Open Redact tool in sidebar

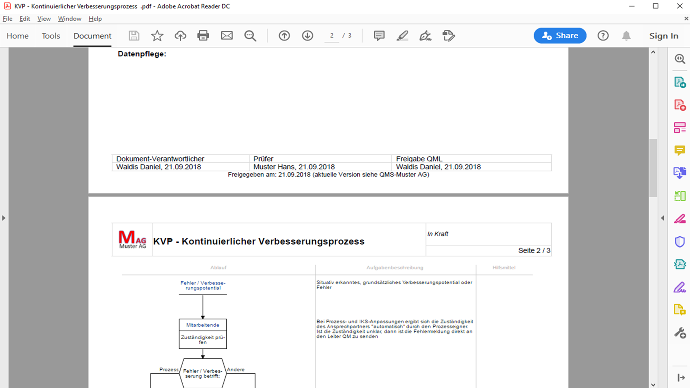(x=680, y=219)
